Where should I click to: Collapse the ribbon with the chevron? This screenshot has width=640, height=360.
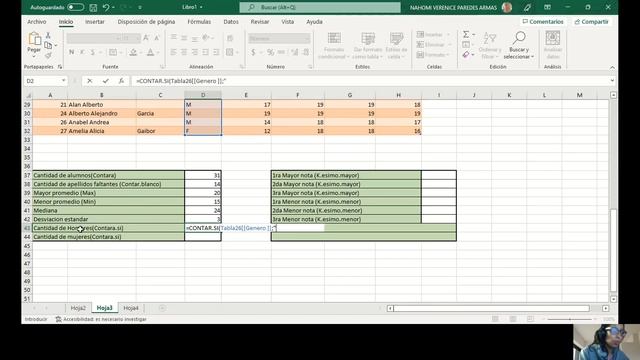pyautogui.click(x=612, y=67)
